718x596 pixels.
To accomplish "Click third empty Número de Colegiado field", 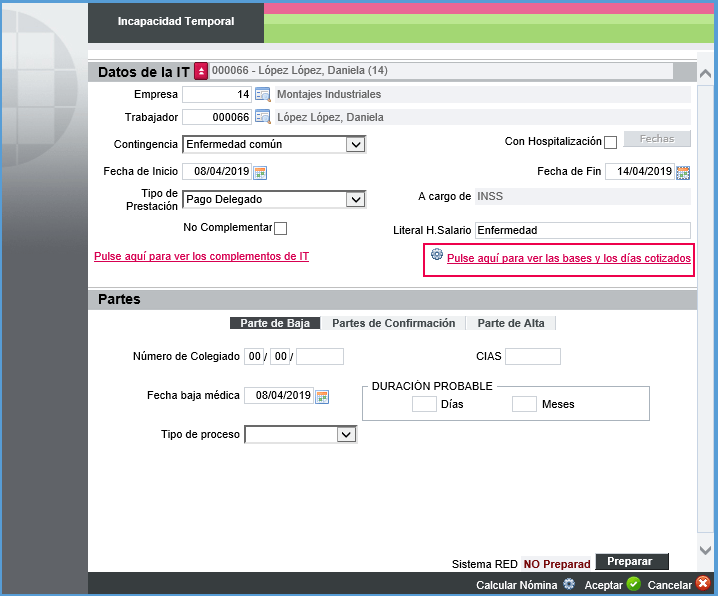I will (x=320, y=357).
